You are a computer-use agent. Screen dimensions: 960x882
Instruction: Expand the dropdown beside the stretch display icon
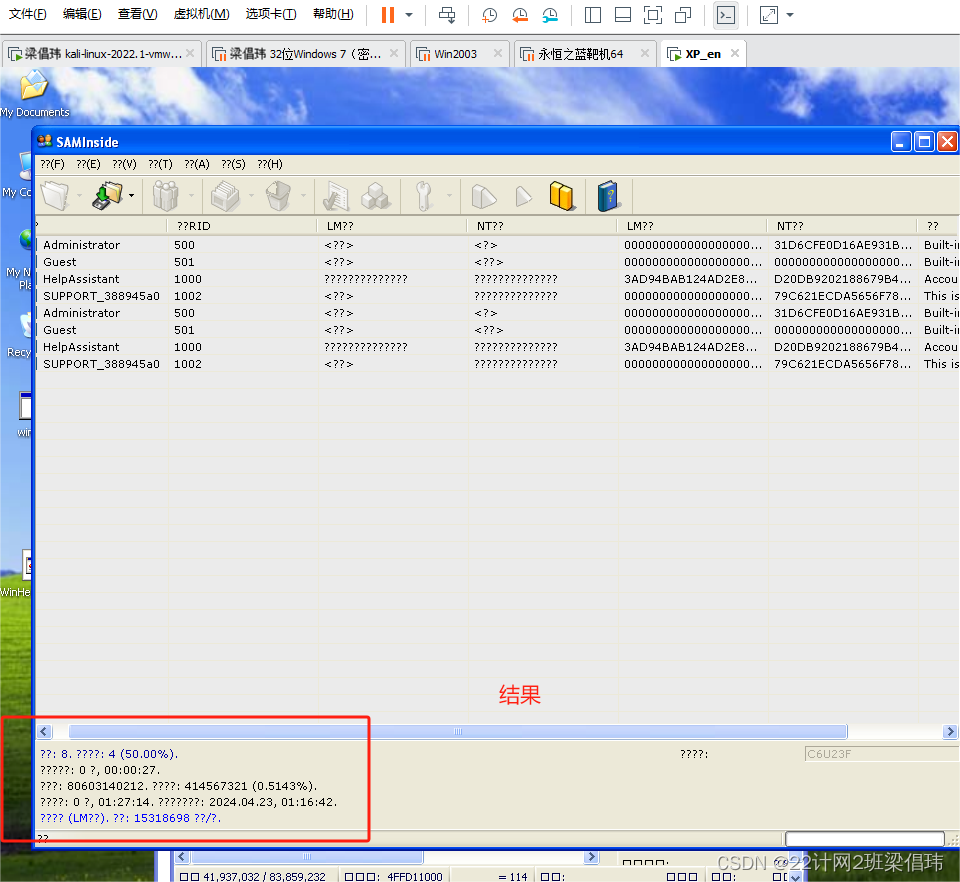790,15
